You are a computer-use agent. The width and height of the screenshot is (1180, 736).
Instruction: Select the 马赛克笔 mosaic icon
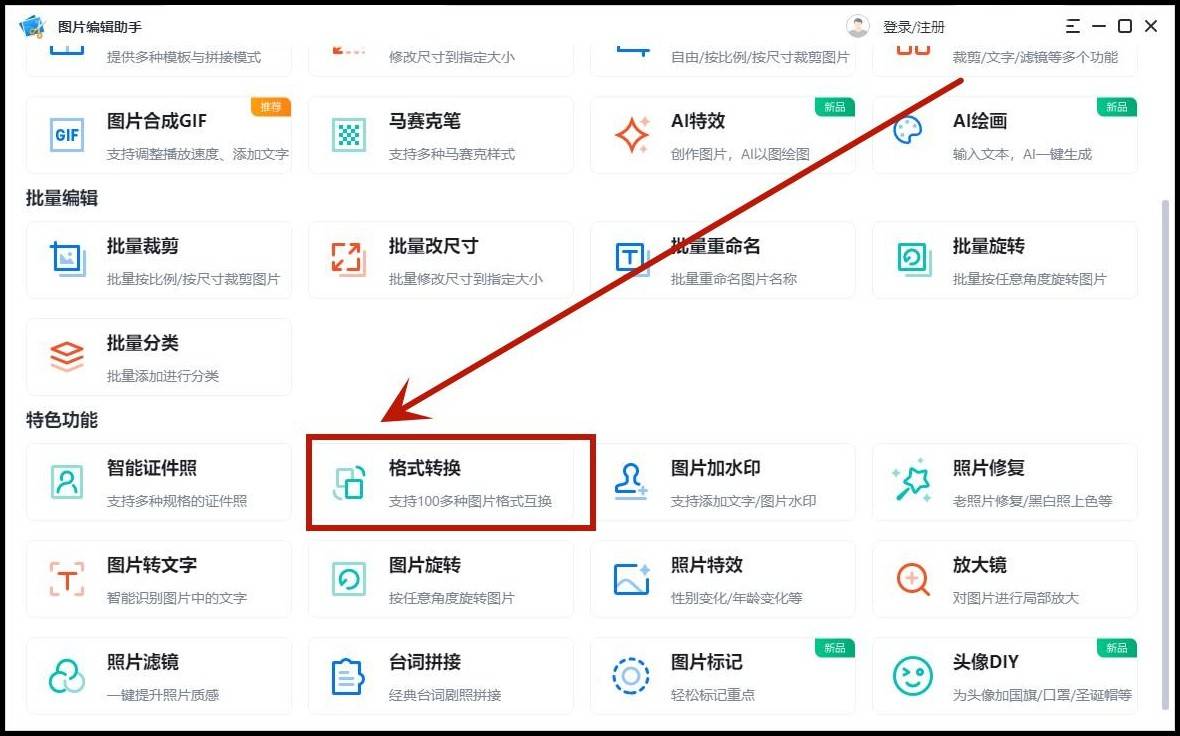[349, 135]
